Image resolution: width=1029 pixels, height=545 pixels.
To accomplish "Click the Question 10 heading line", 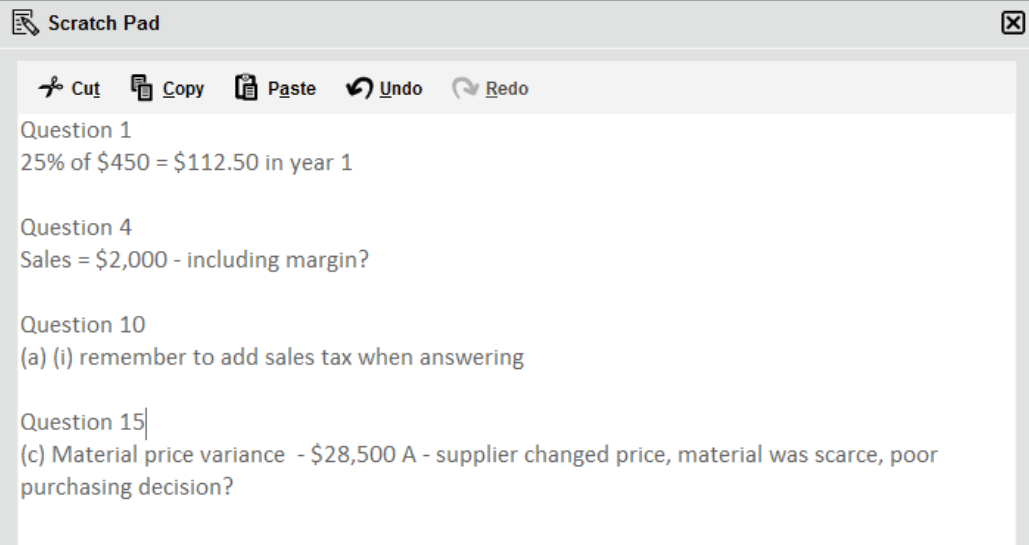I will (x=83, y=324).
